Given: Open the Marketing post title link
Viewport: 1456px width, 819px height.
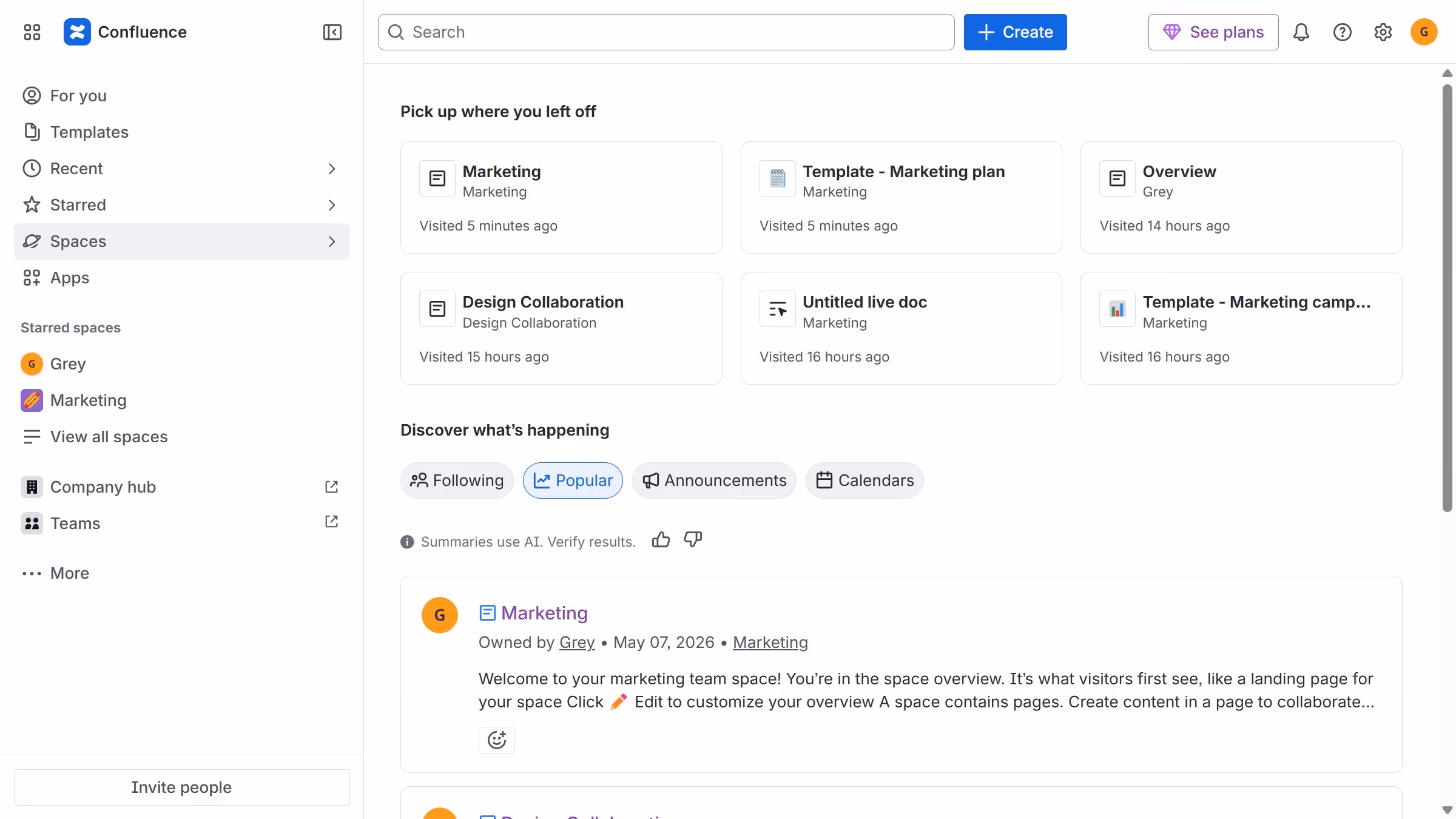Looking at the screenshot, I should pyautogui.click(x=544, y=613).
